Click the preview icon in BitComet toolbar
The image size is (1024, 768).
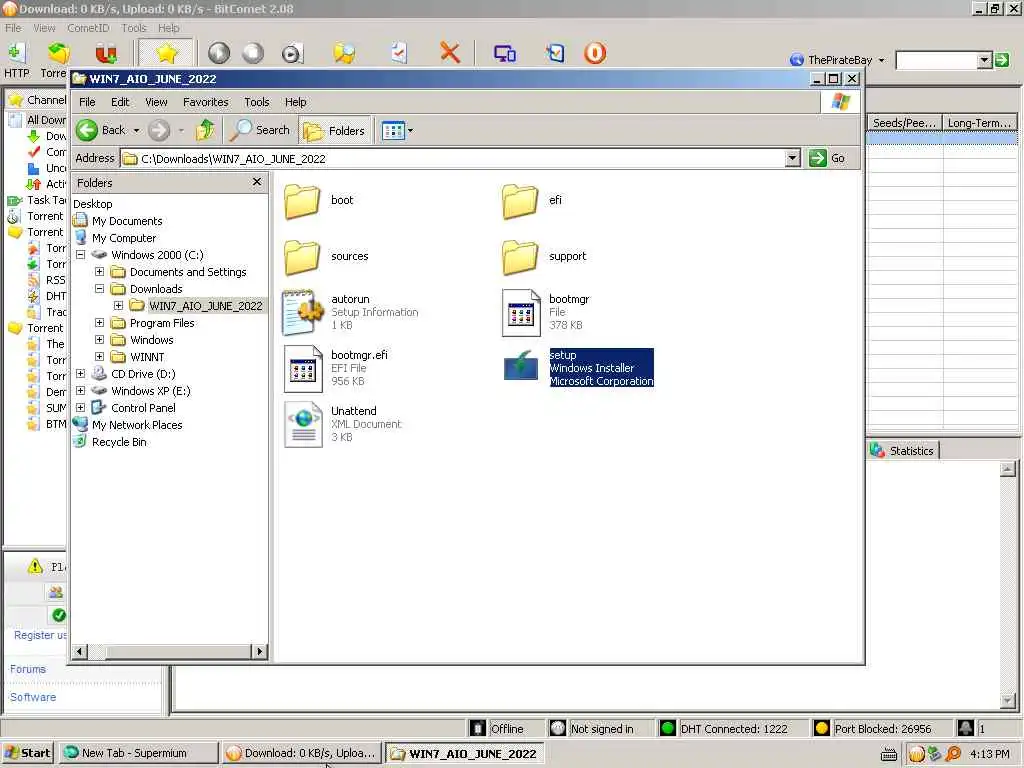[292, 54]
